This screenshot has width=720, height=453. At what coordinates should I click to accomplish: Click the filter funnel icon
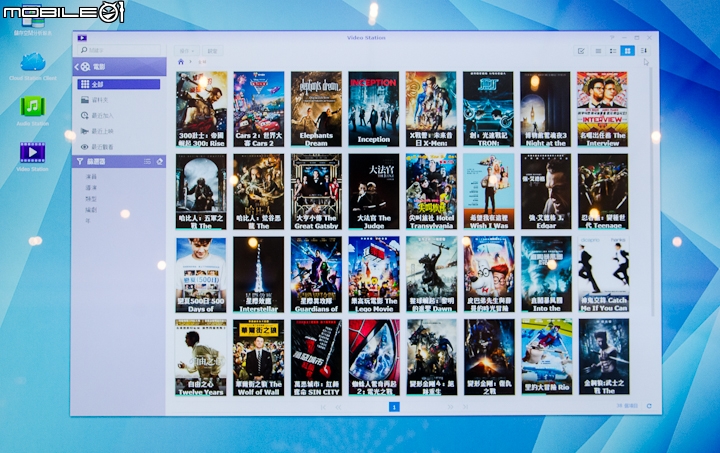pos(80,162)
